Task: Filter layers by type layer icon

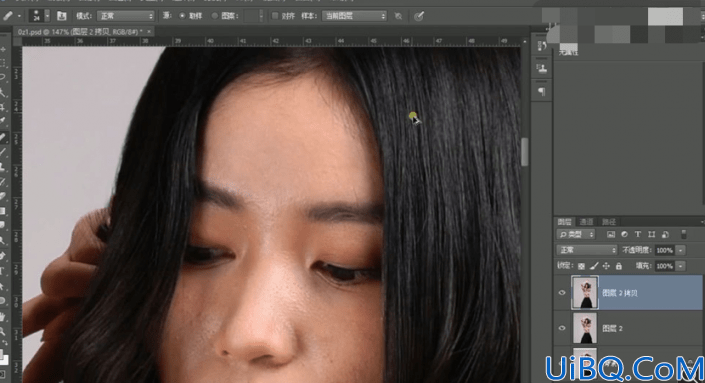Action: pyautogui.click(x=638, y=234)
